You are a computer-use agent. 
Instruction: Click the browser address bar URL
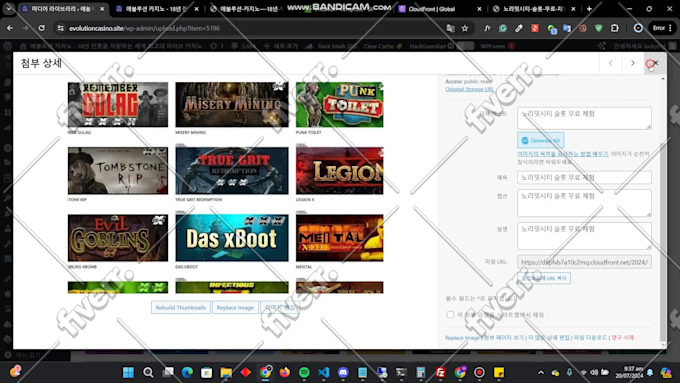pyautogui.click(x=144, y=28)
